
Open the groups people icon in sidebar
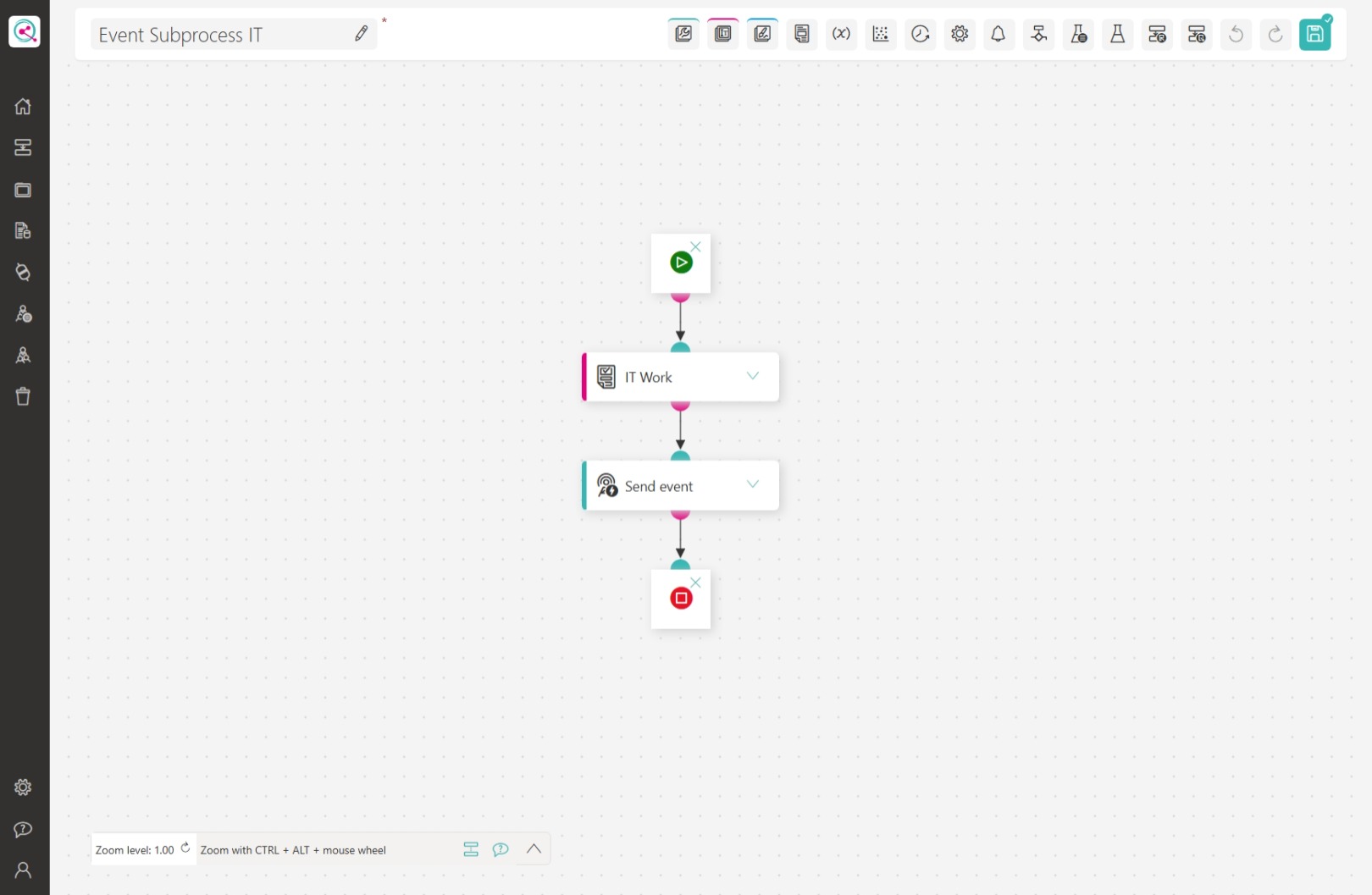(x=23, y=355)
